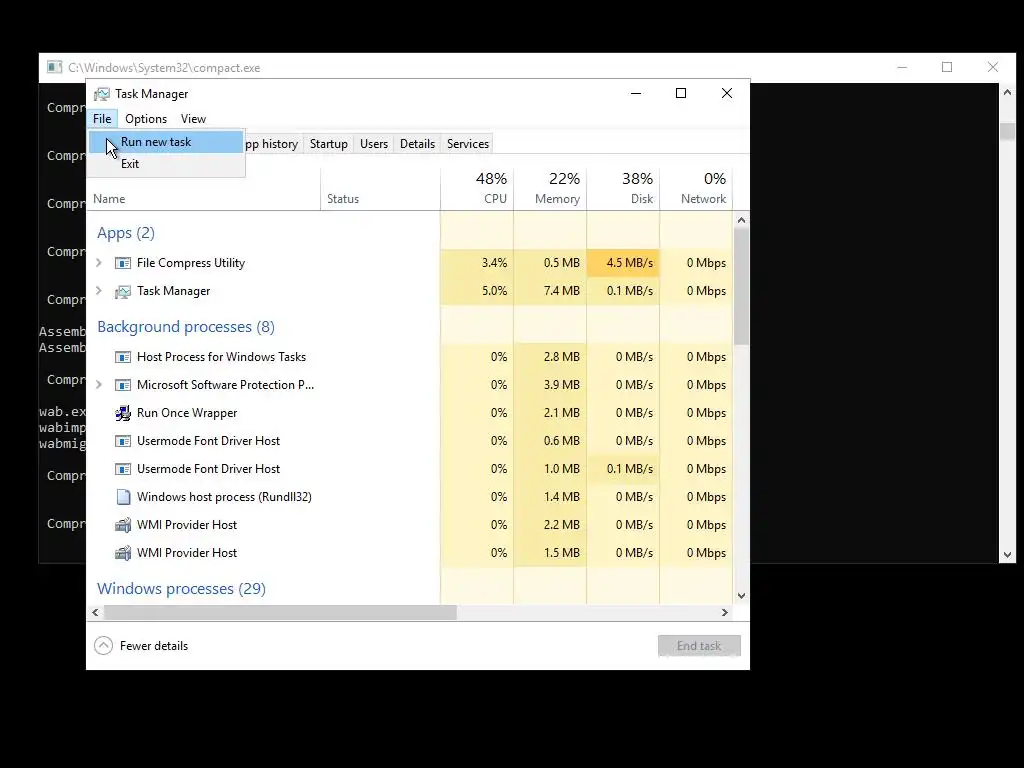
Task: Click the Task Manager title bar icon
Action: [102, 94]
